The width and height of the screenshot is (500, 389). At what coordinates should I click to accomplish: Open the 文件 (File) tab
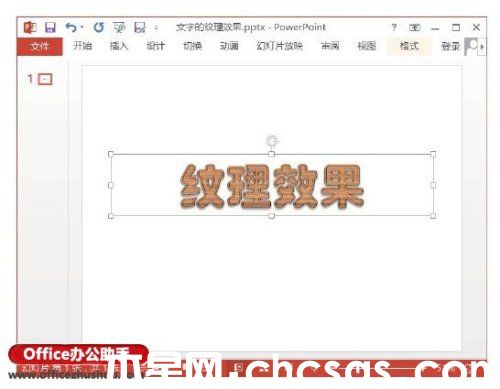(x=40, y=46)
